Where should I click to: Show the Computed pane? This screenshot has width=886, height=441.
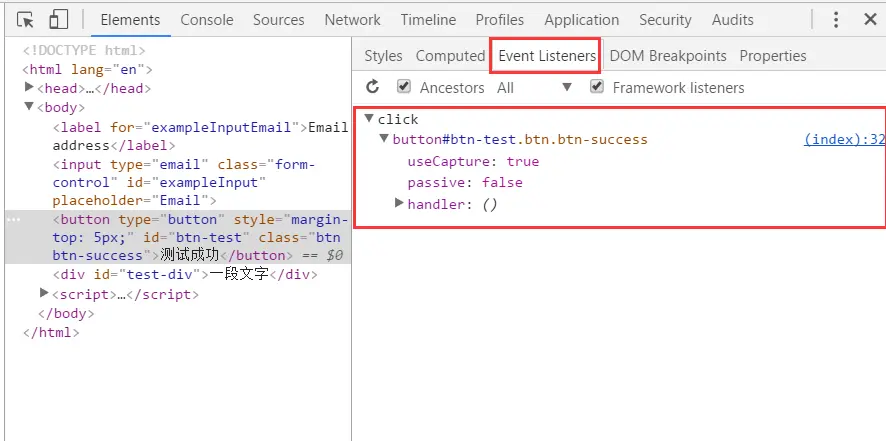click(450, 56)
